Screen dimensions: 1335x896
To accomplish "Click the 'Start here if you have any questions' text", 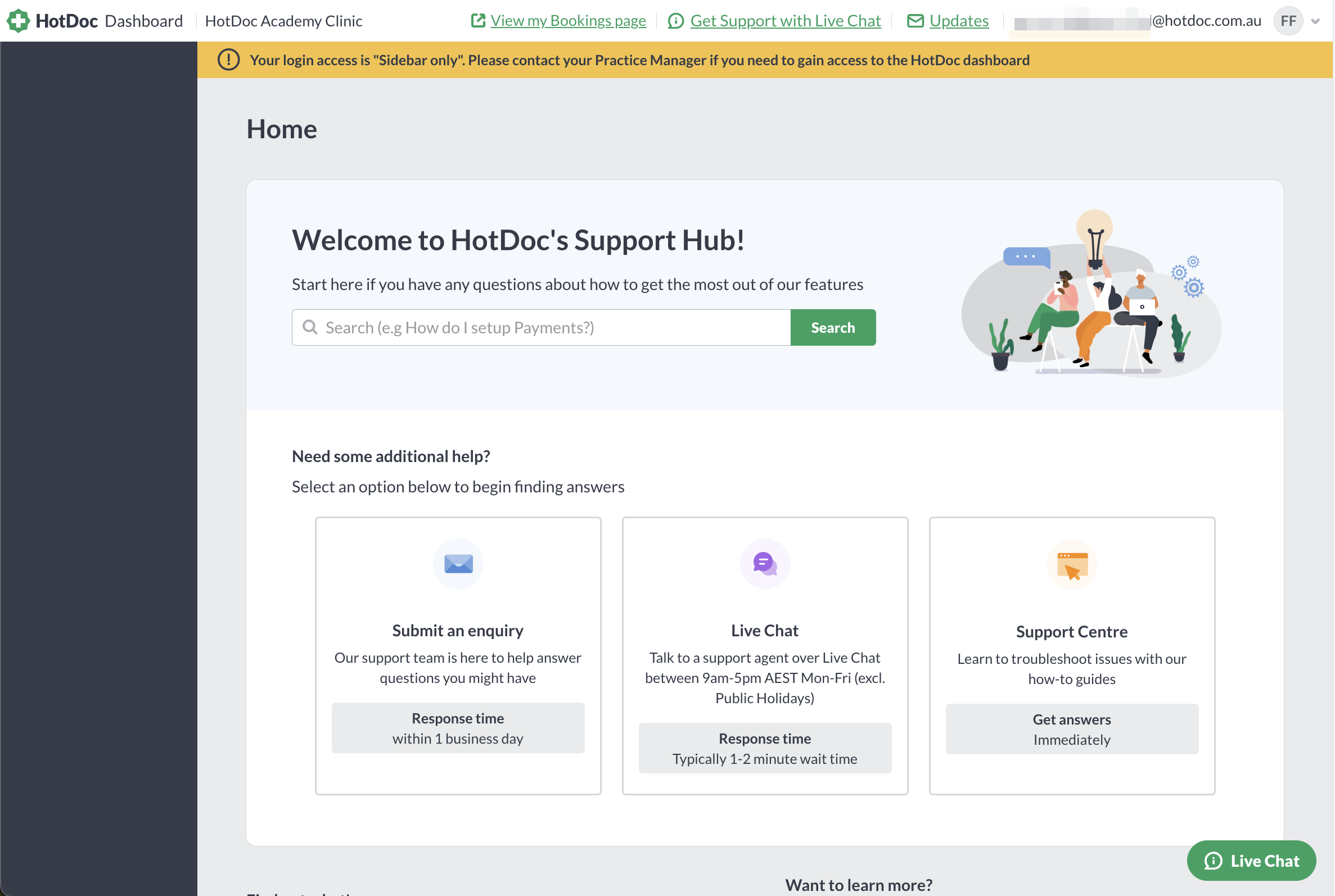I will 577,284.
